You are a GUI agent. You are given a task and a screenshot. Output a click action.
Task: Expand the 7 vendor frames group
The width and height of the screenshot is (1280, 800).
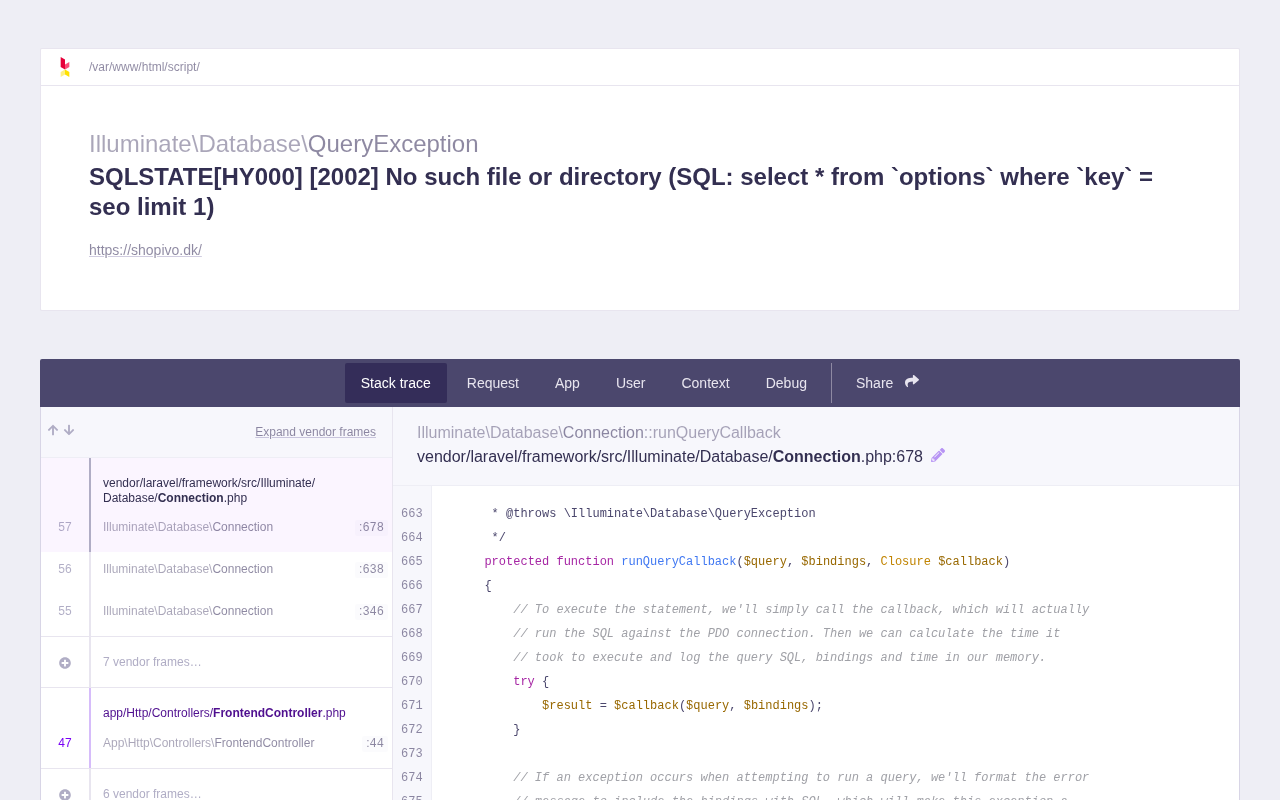coord(152,662)
